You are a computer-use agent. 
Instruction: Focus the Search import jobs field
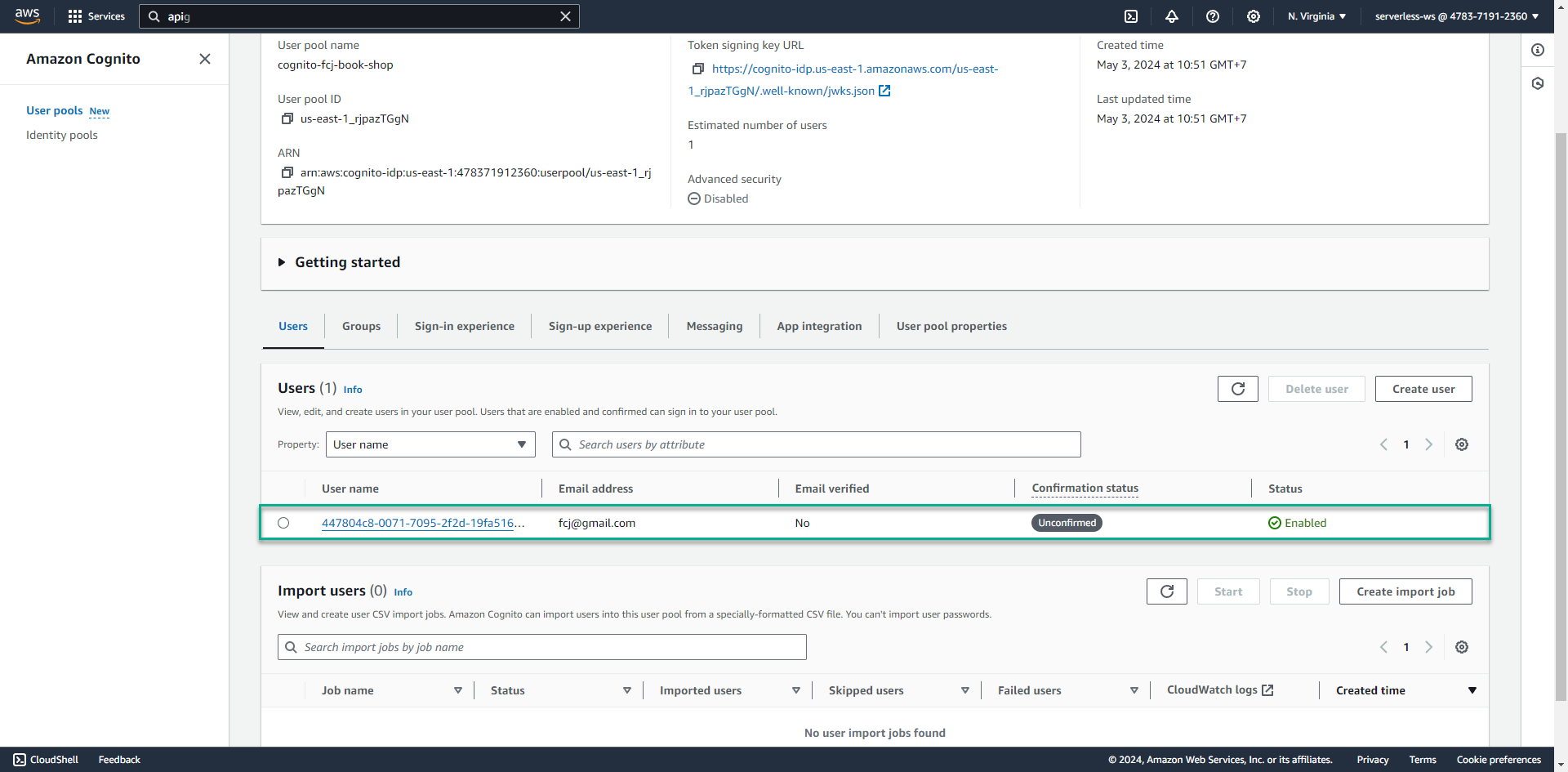(542, 647)
